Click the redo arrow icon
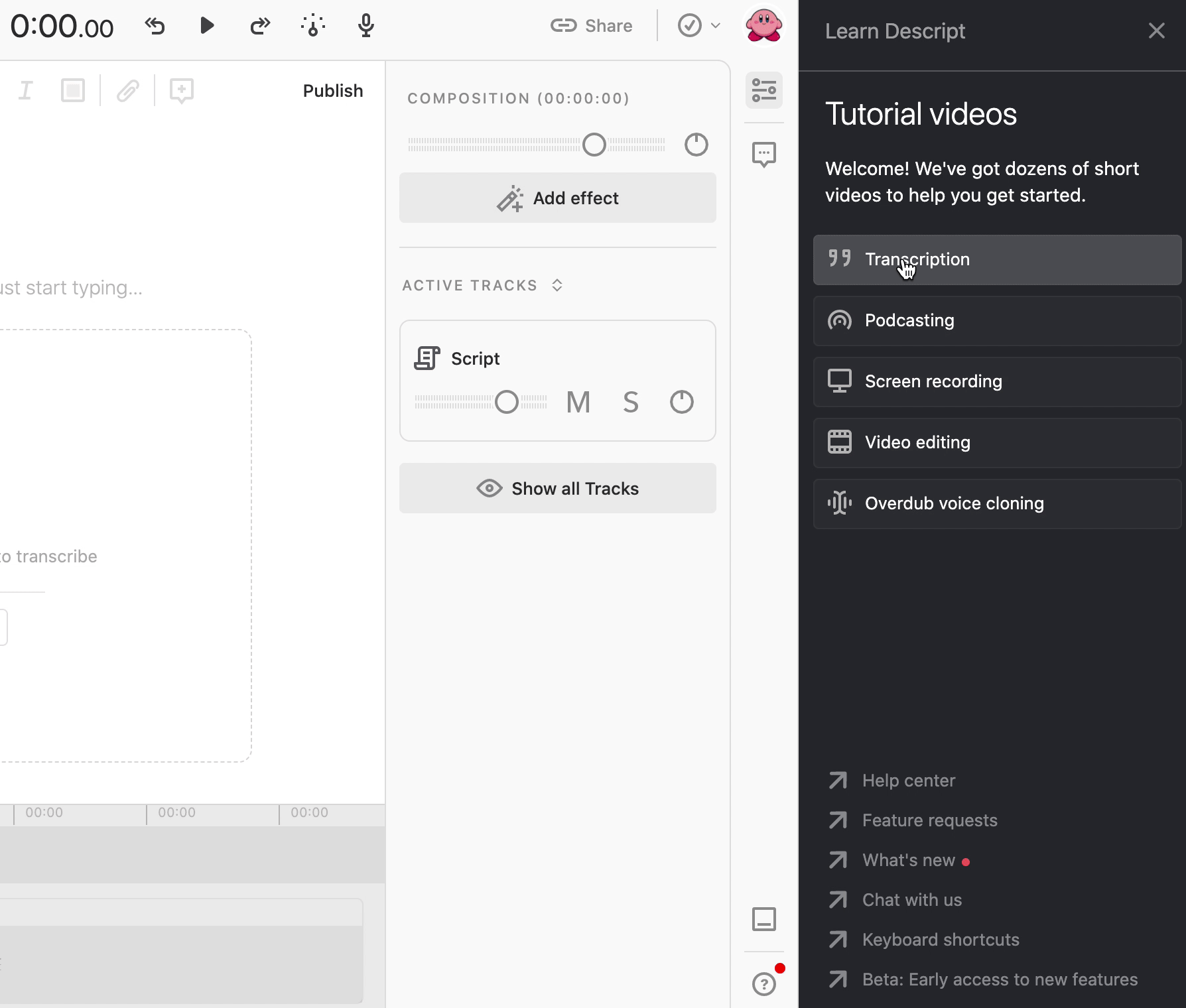Viewport: 1186px width, 1008px height. 260,26
